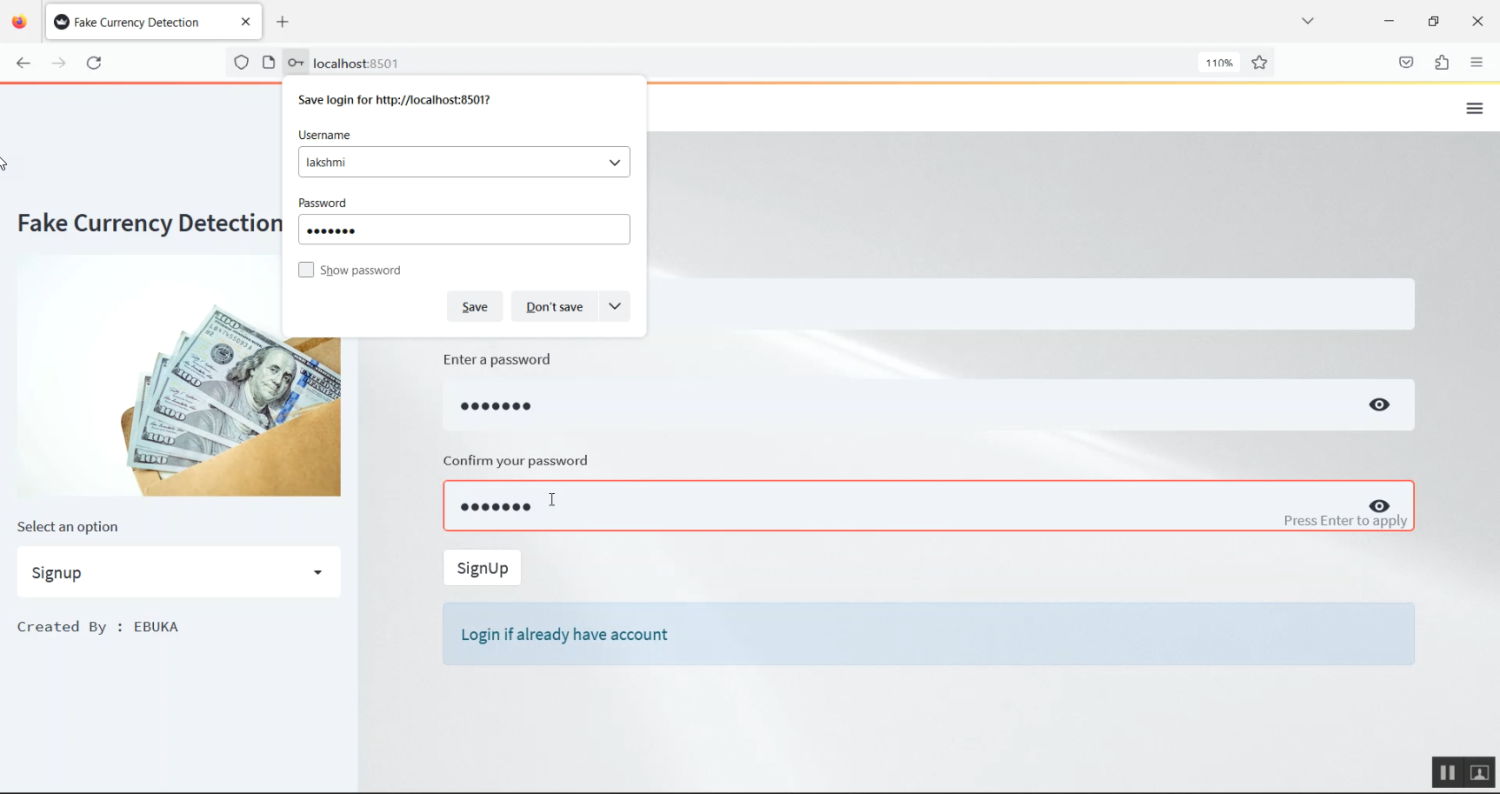Click the 'Select an option' label

[67, 527]
